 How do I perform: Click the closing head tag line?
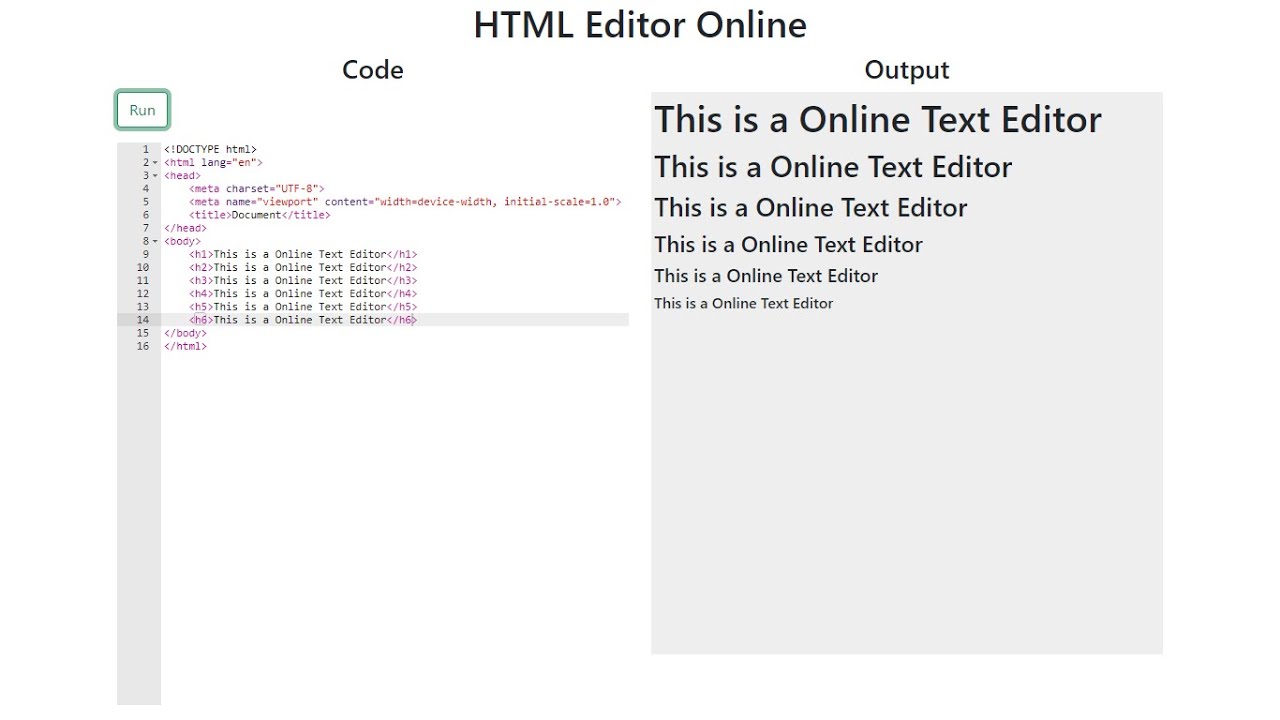tap(185, 227)
